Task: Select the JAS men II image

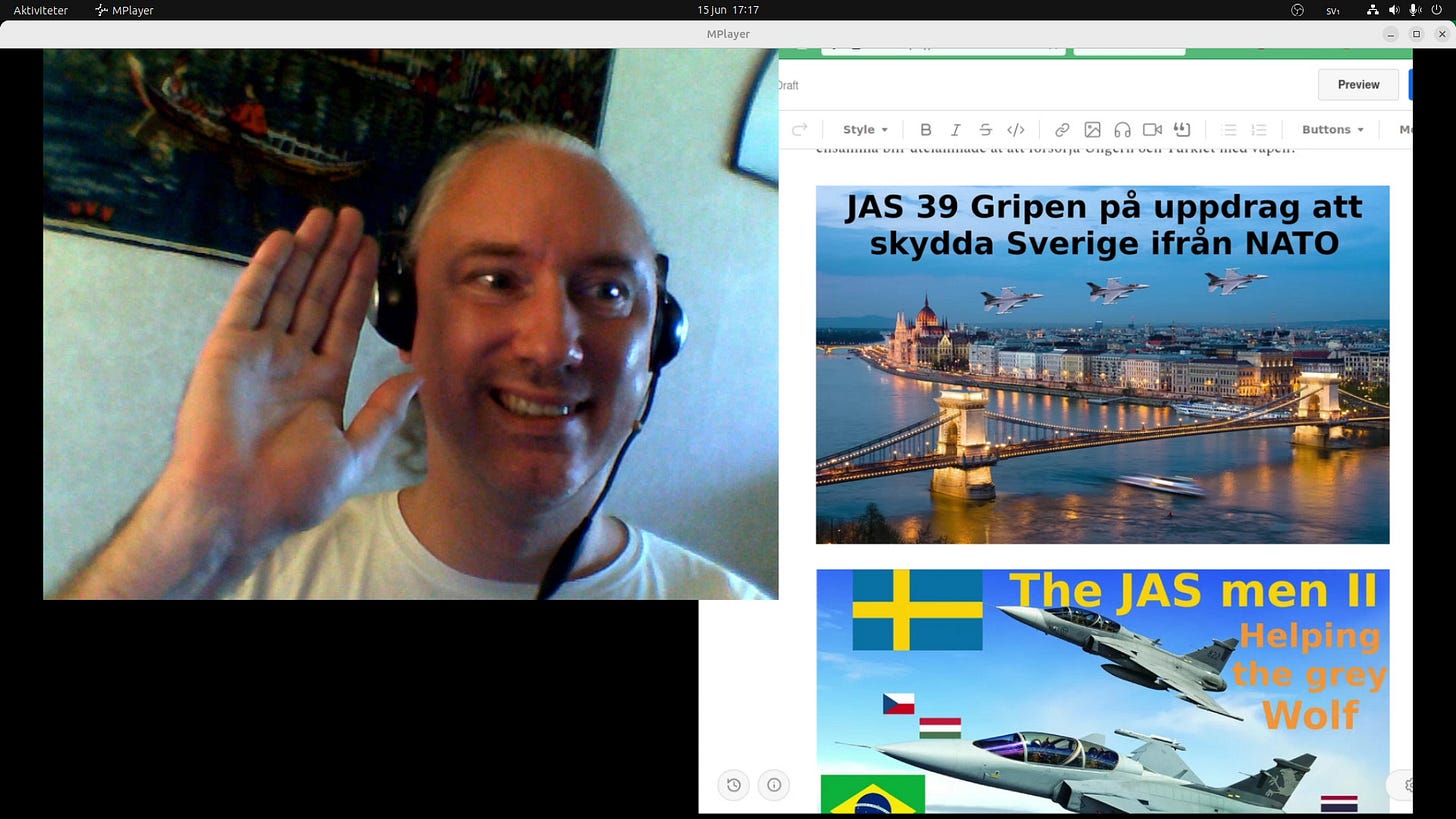Action: (1102, 691)
